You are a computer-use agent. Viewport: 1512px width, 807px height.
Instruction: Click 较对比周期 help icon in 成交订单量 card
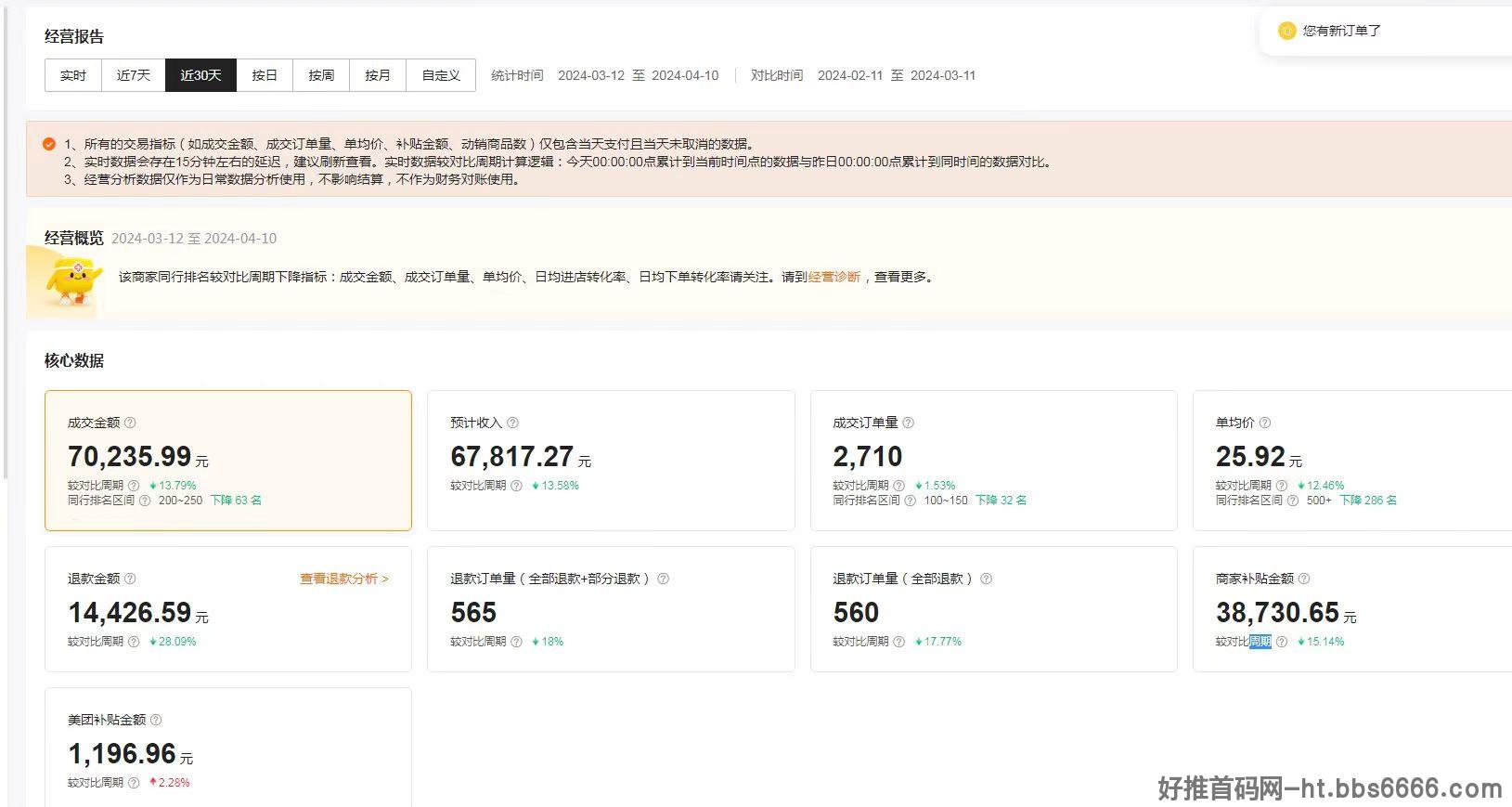point(898,486)
